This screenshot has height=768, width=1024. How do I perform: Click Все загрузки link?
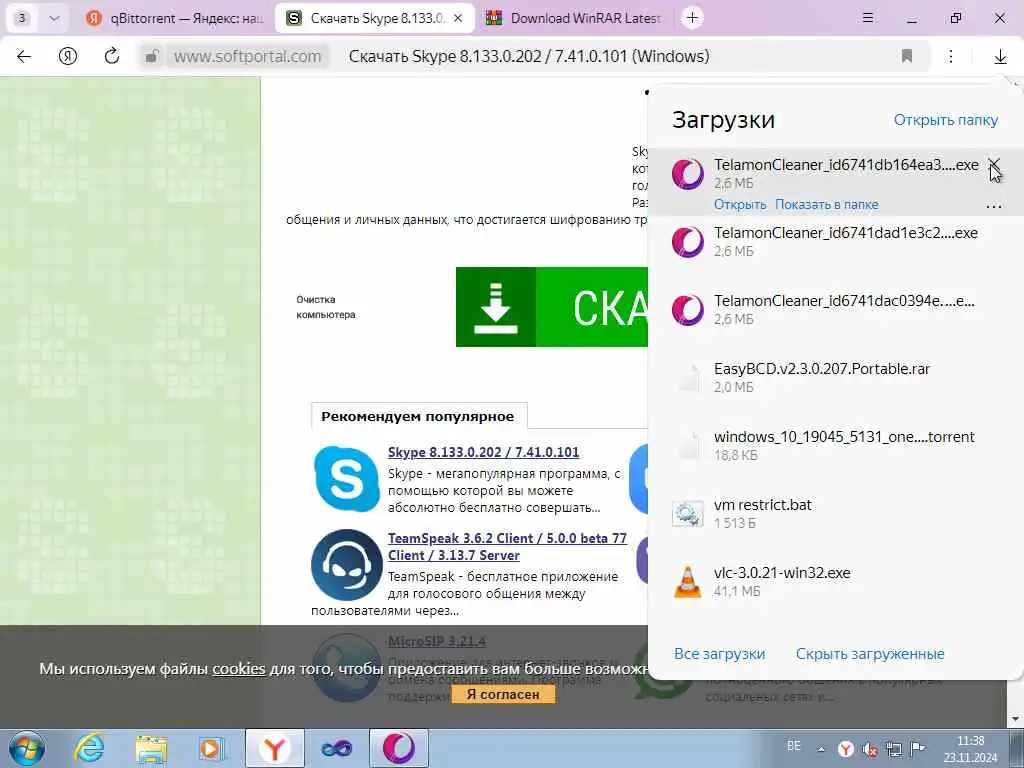(719, 654)
